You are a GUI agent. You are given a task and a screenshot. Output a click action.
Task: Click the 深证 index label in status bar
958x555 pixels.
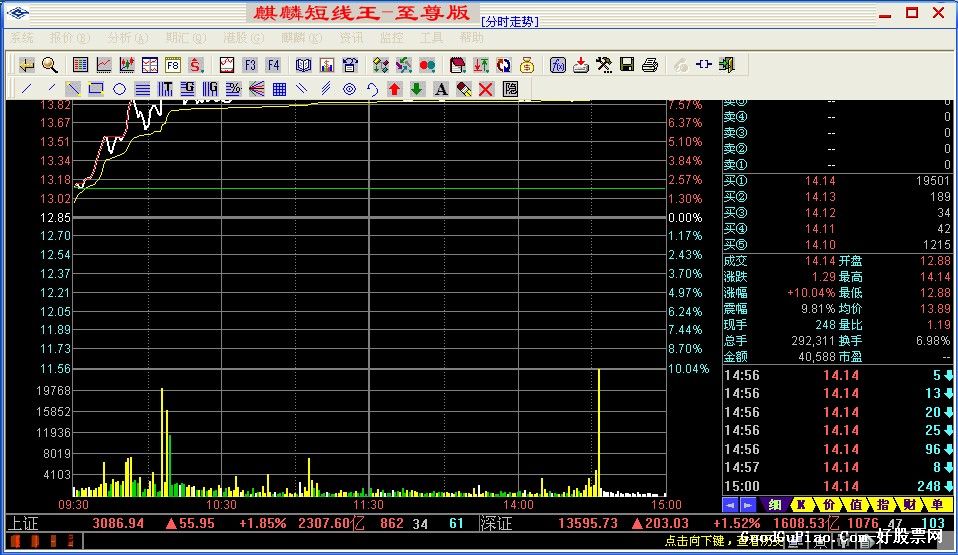pyautogui.click(x=495, y=524)
